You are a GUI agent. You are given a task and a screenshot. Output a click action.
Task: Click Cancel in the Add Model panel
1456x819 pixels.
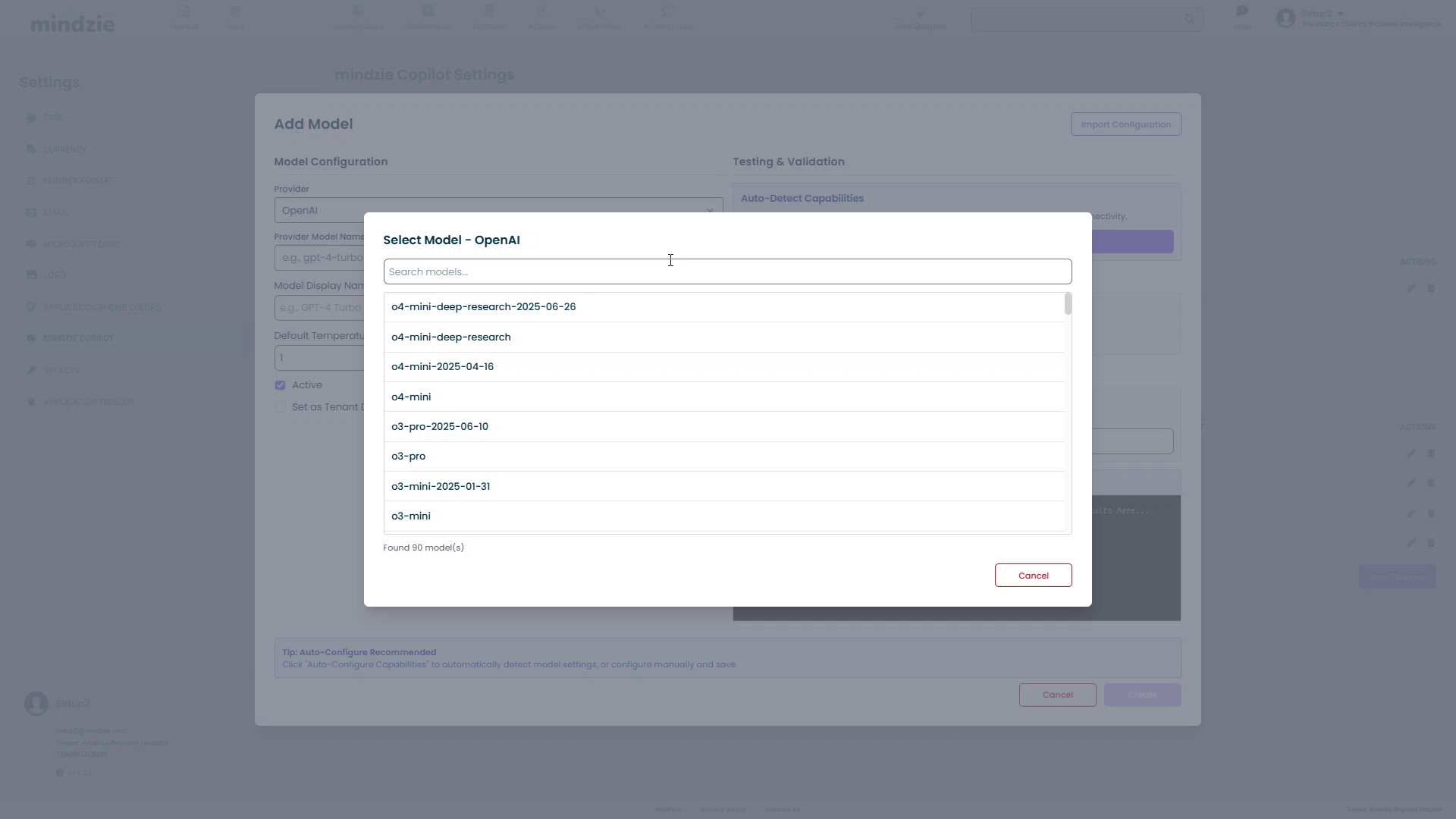(x=1057, y=695)
